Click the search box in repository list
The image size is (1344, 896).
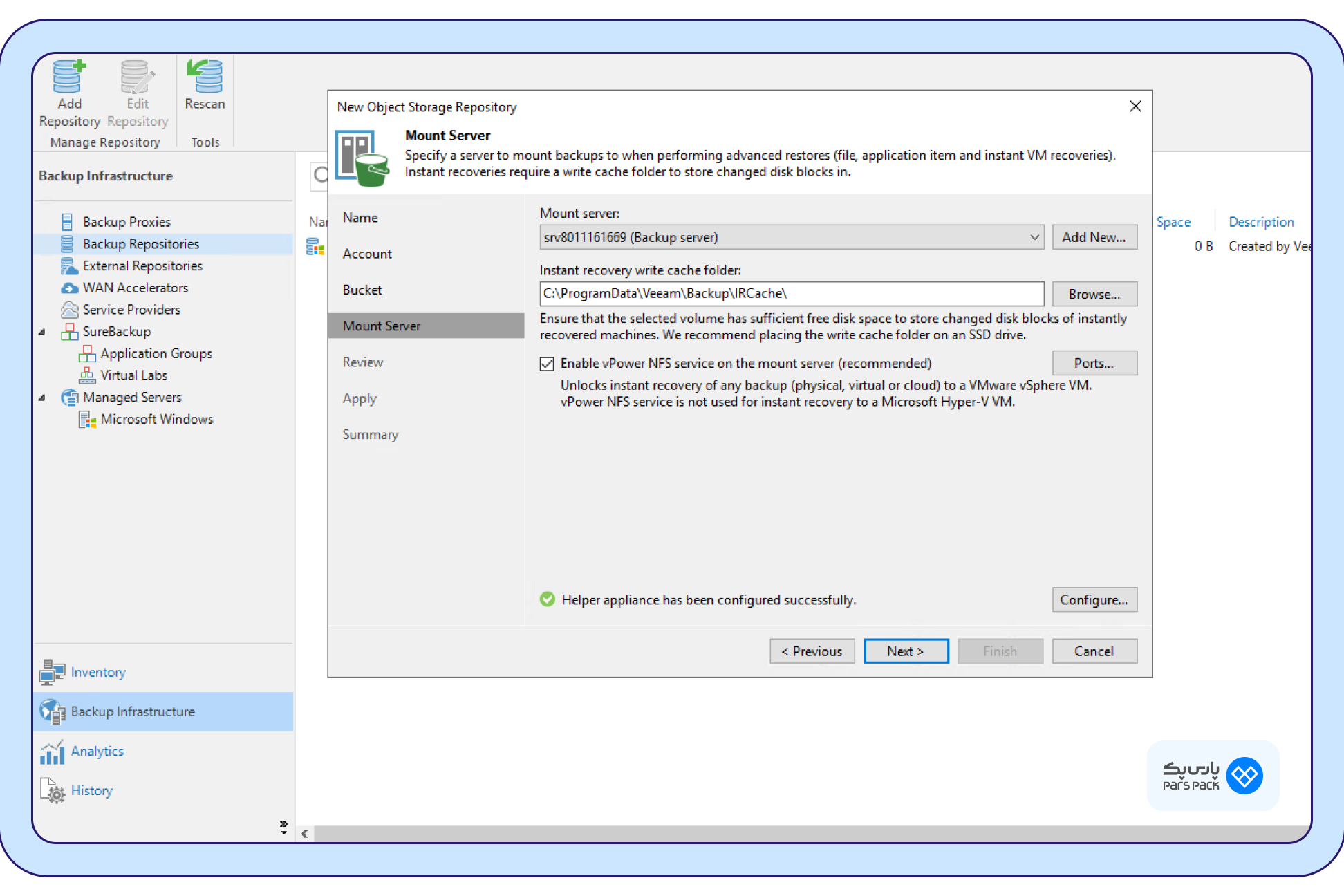coord(319,175)
